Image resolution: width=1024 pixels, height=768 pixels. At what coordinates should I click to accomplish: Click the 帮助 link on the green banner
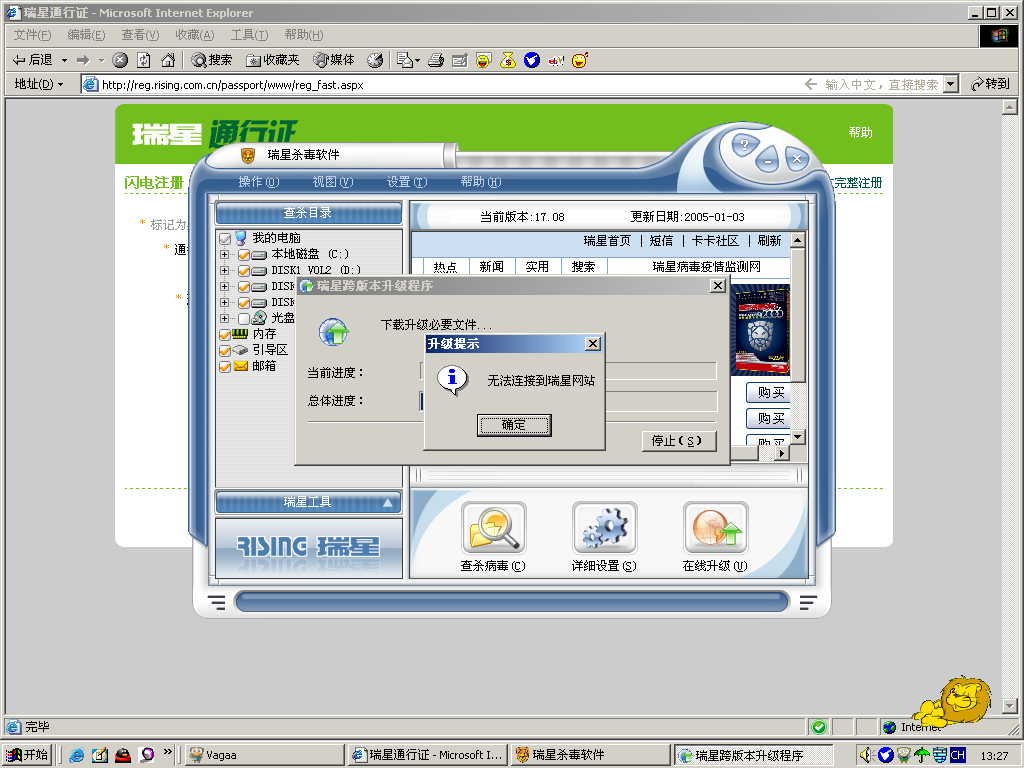pyautogui.click(x=860, y=133)
